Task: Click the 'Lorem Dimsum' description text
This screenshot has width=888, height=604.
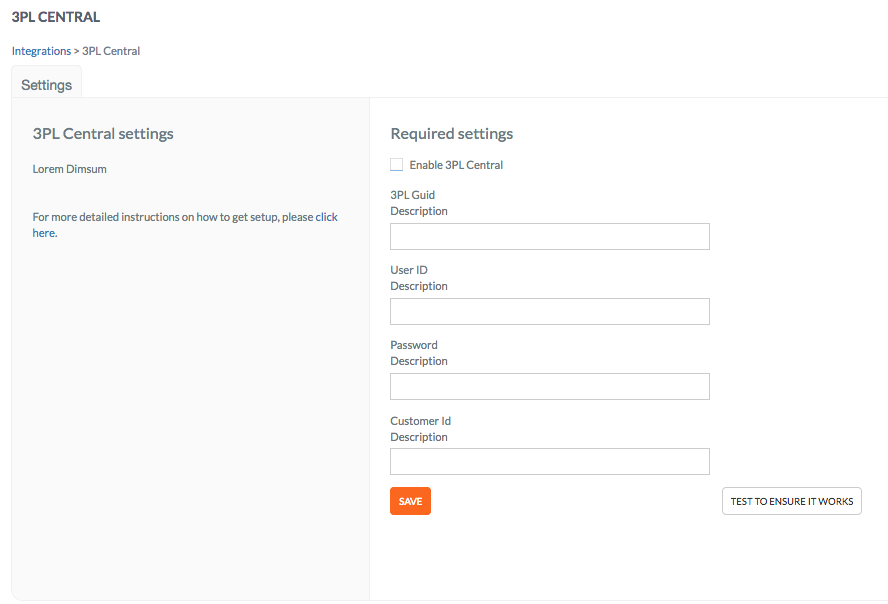Action: point(70,169)
